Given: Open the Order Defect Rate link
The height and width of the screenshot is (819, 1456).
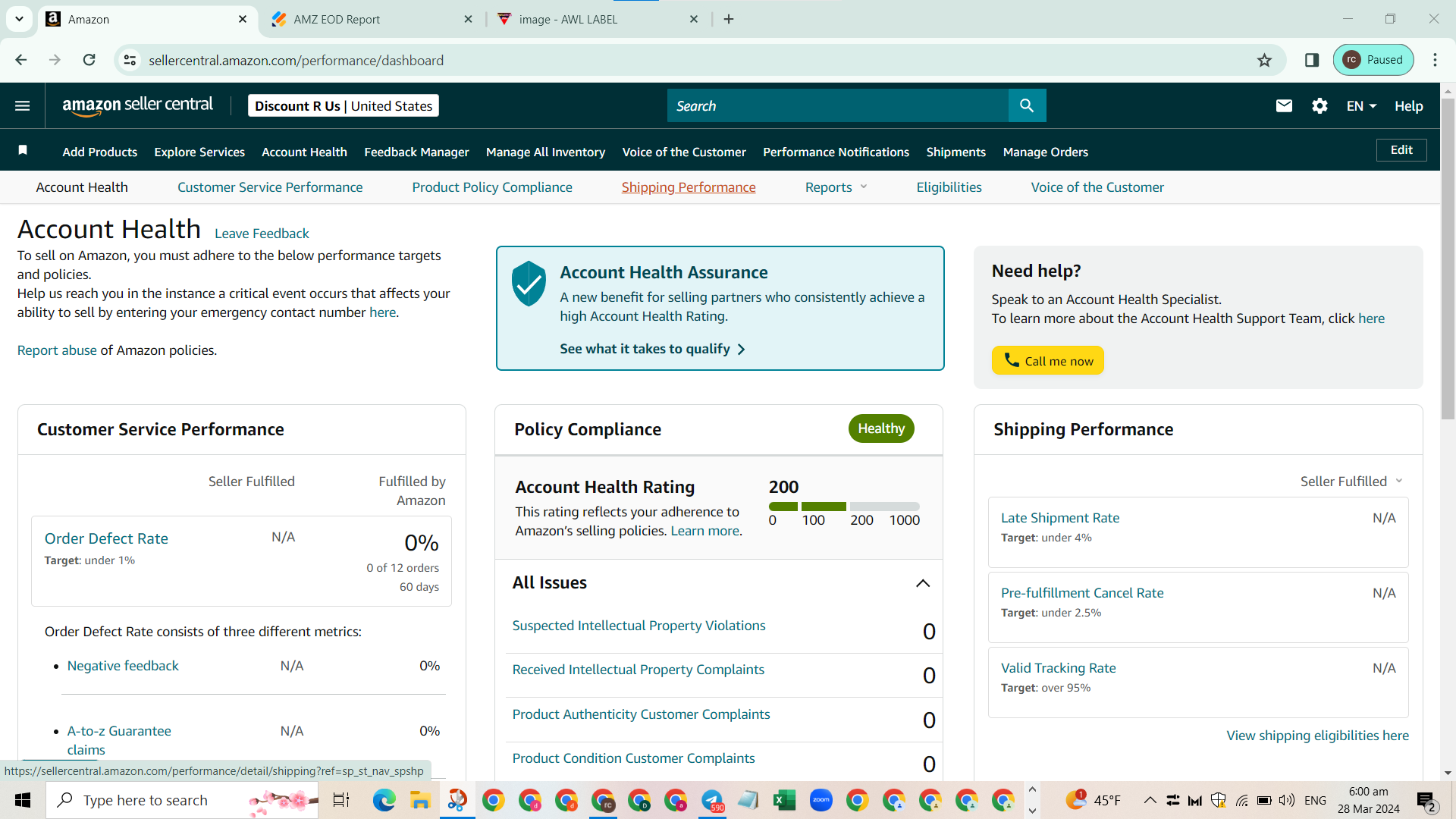Looking at the screenshot, I should click(x=106, y=538).
